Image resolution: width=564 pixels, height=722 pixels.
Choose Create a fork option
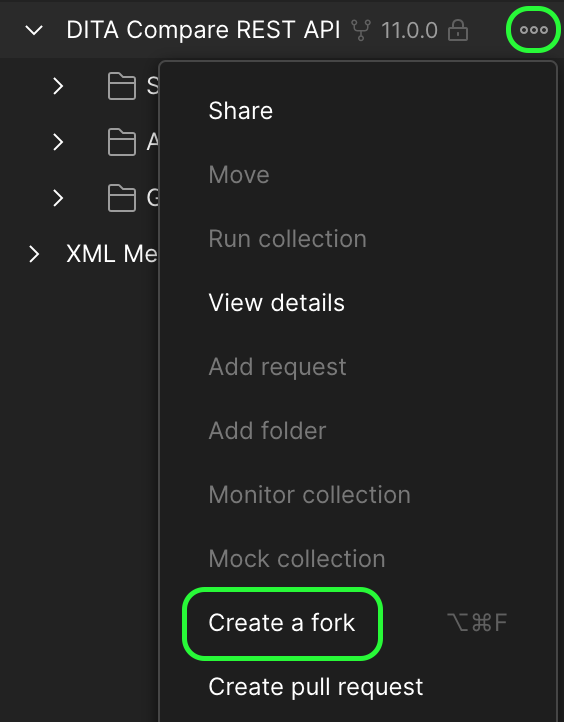[x=282, y=623]
